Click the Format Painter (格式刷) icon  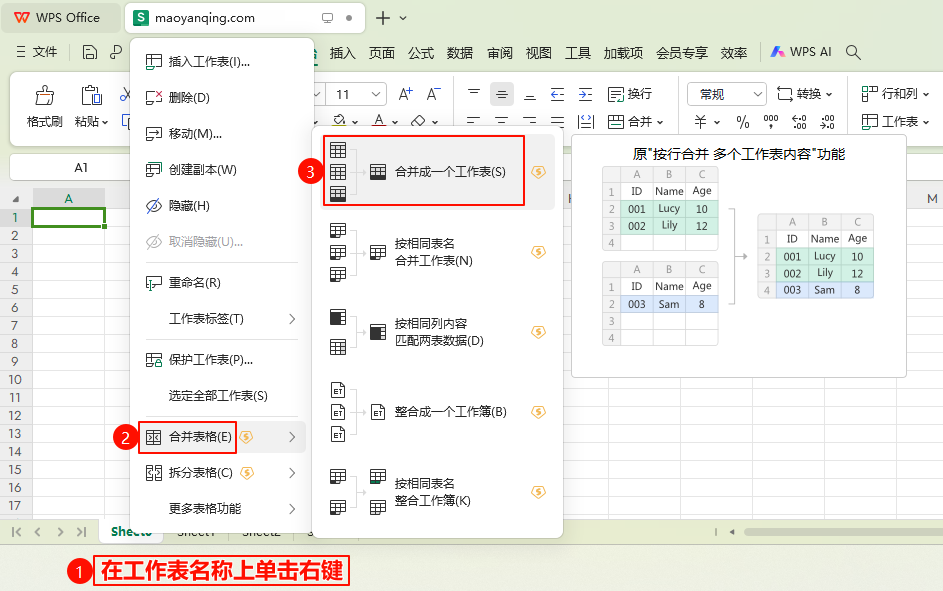coord(44,96)
